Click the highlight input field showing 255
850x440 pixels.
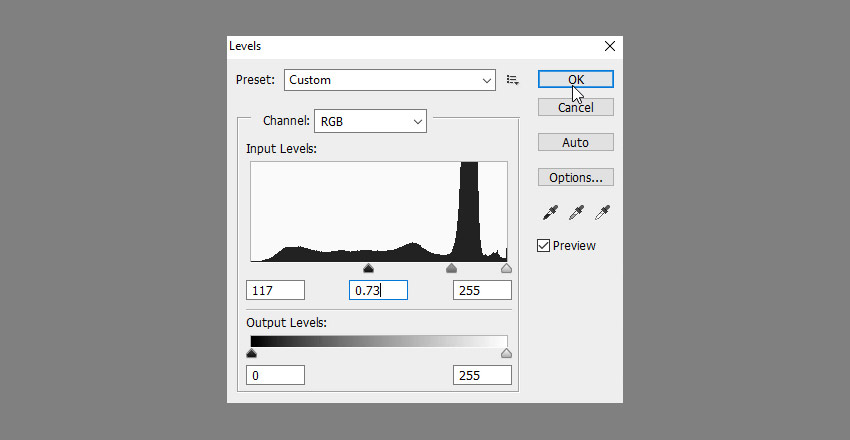(482, 290)
